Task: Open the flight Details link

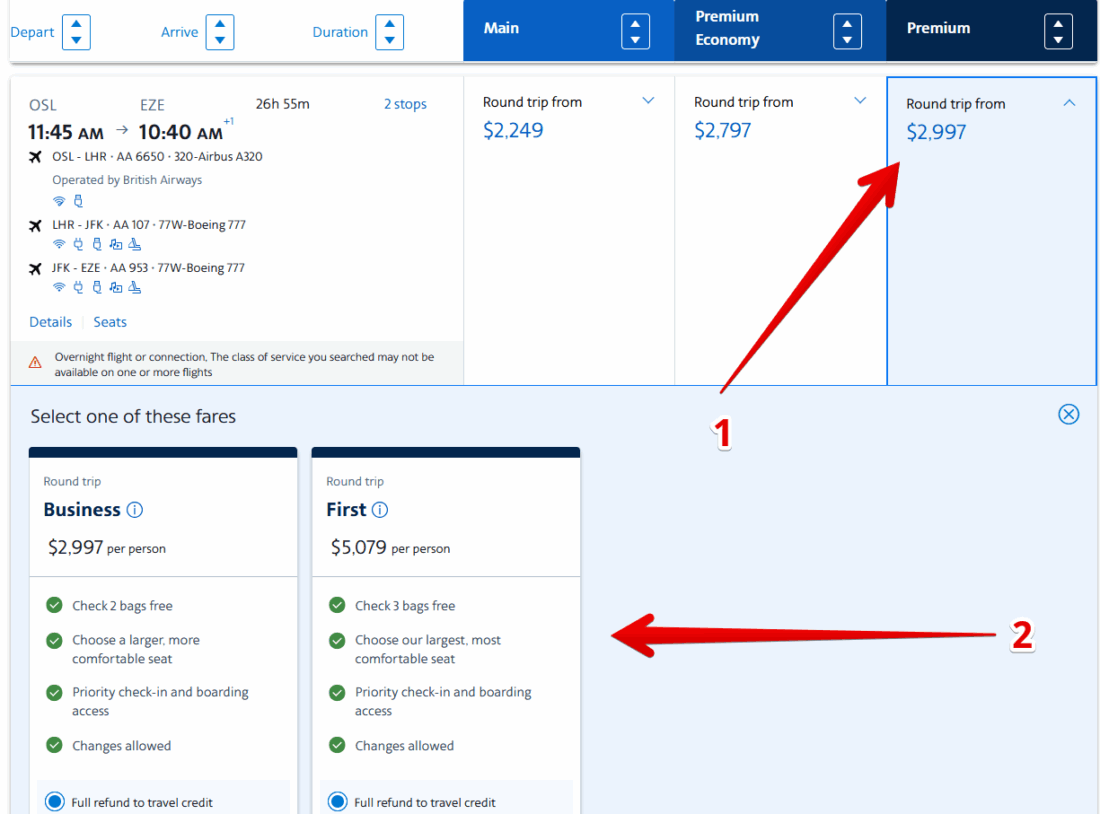Action: 50,322
